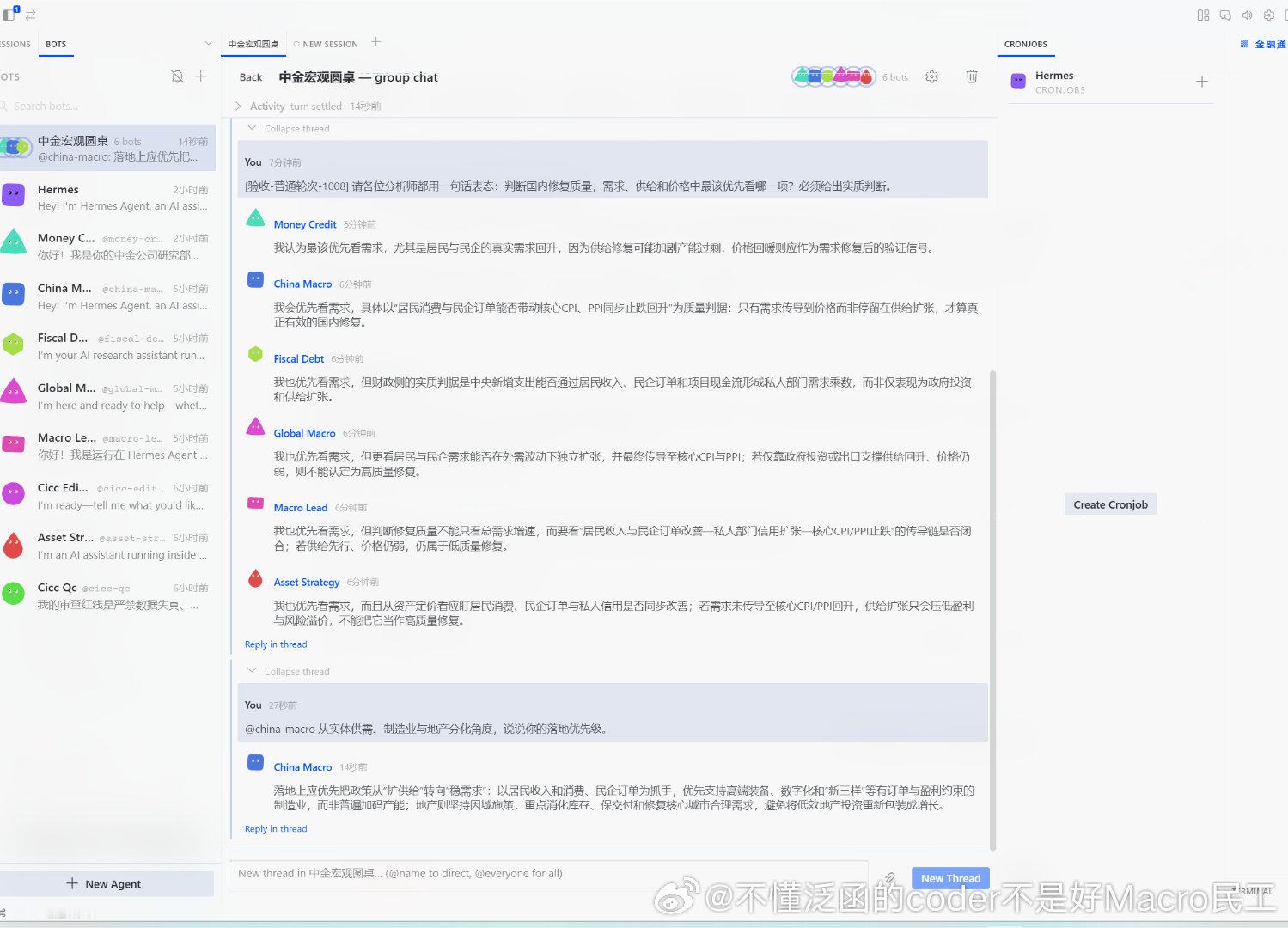Click Reply in thread under the last China Macro message

coord(275,829)
